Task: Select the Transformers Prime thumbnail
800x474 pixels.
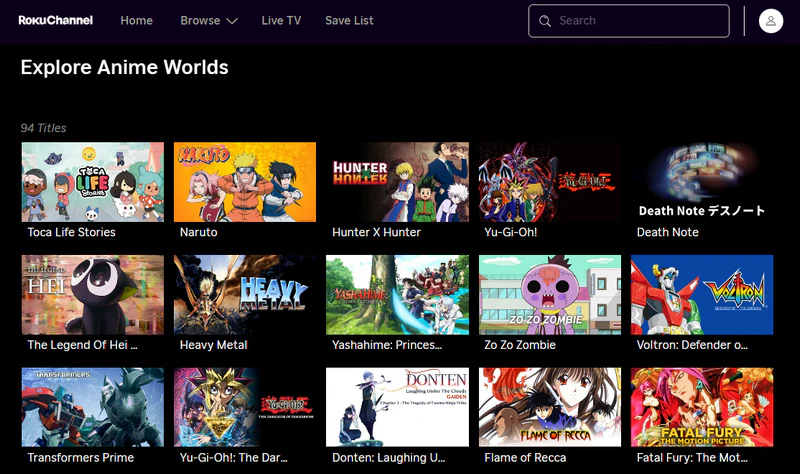Action: tap(93, 407)
